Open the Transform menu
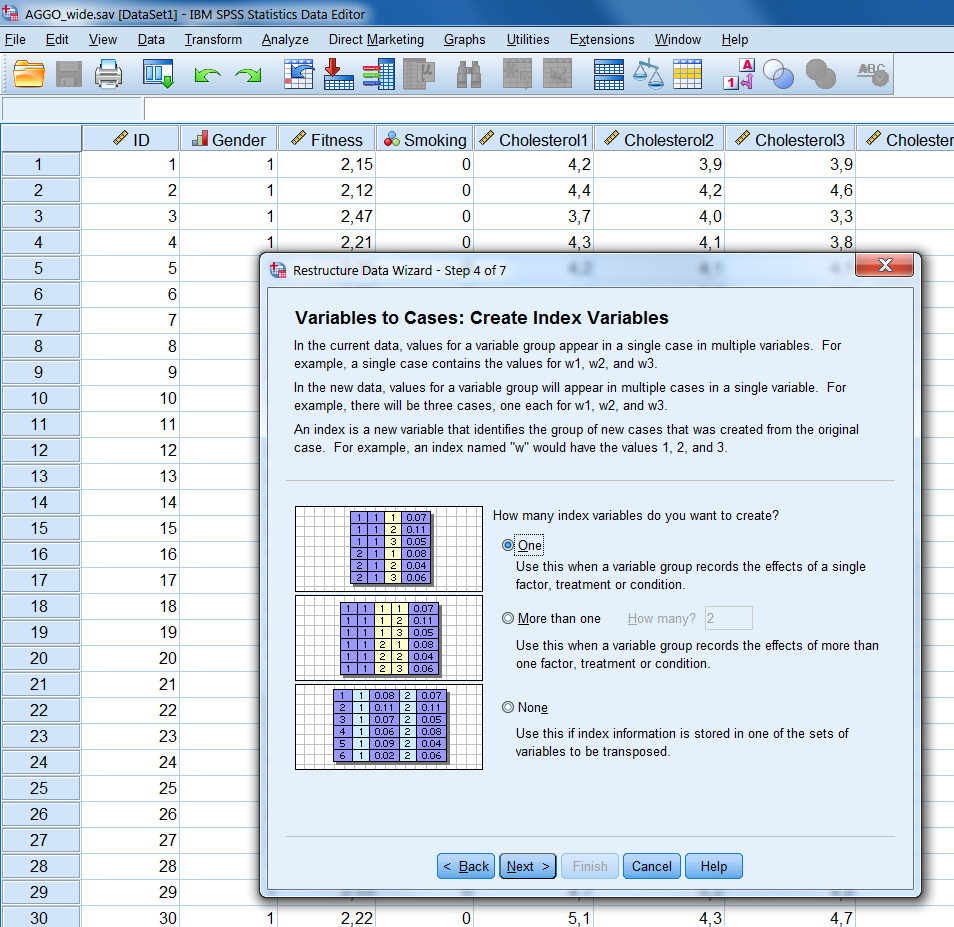954x927 pixels. [212, 39]
